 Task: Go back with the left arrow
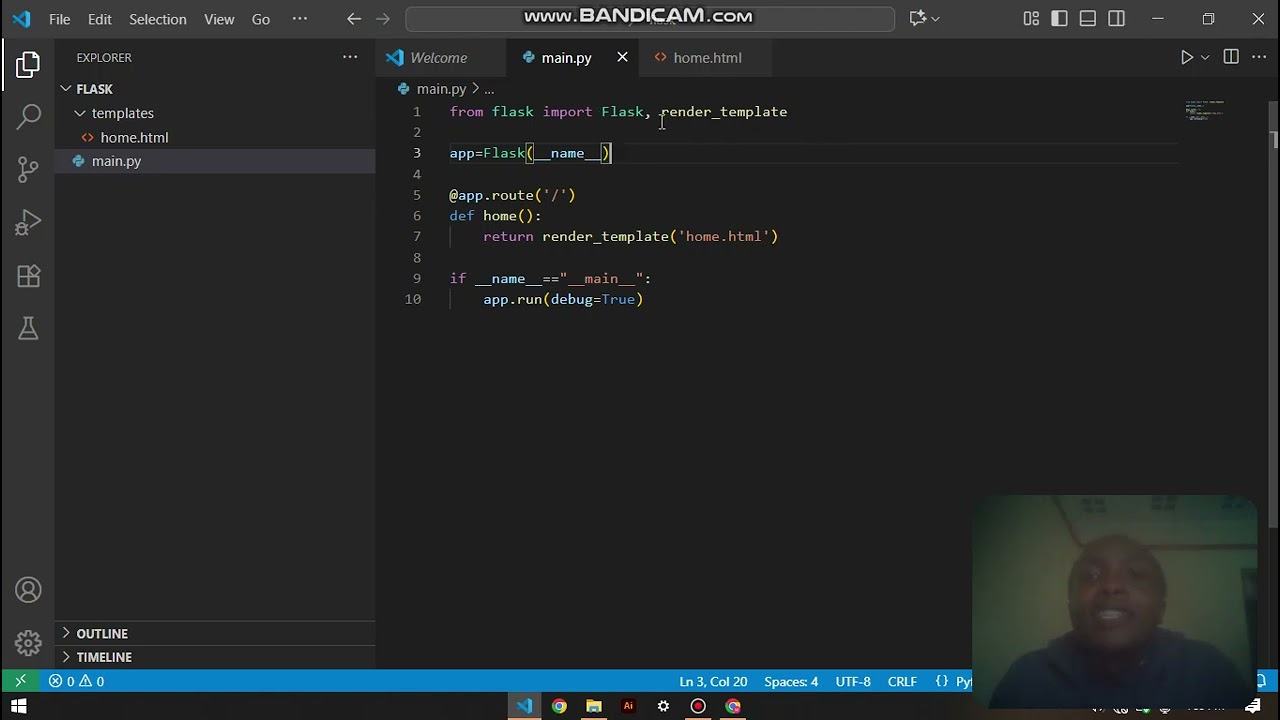[354, 19]
